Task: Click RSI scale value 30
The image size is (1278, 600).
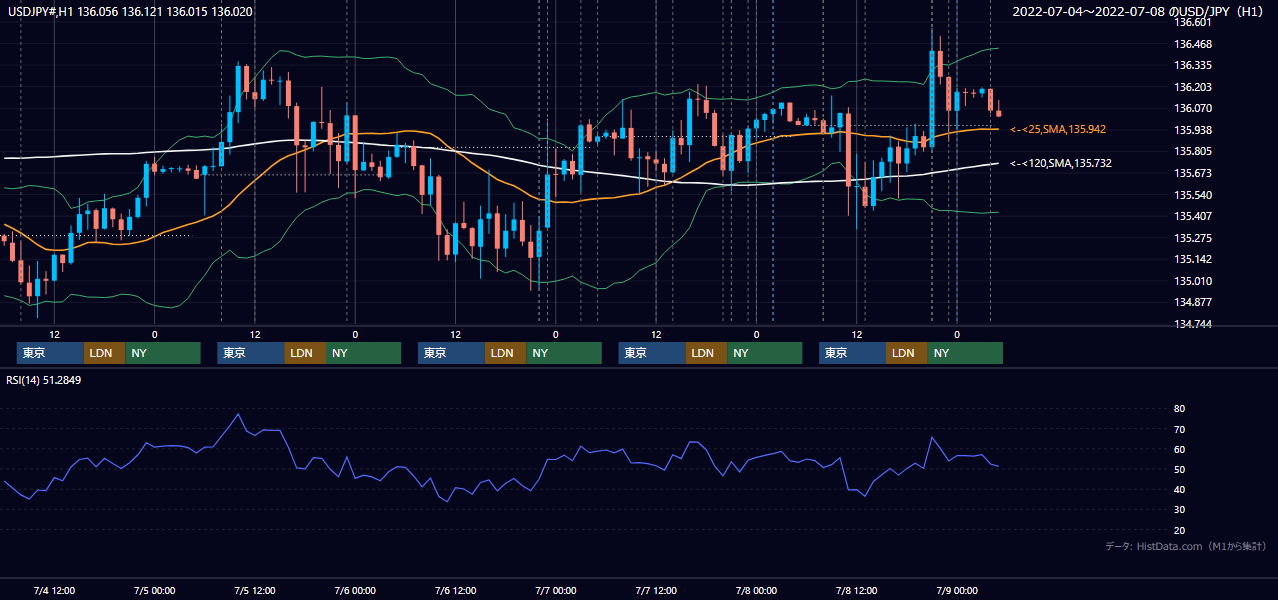Action: [1180, 510]
